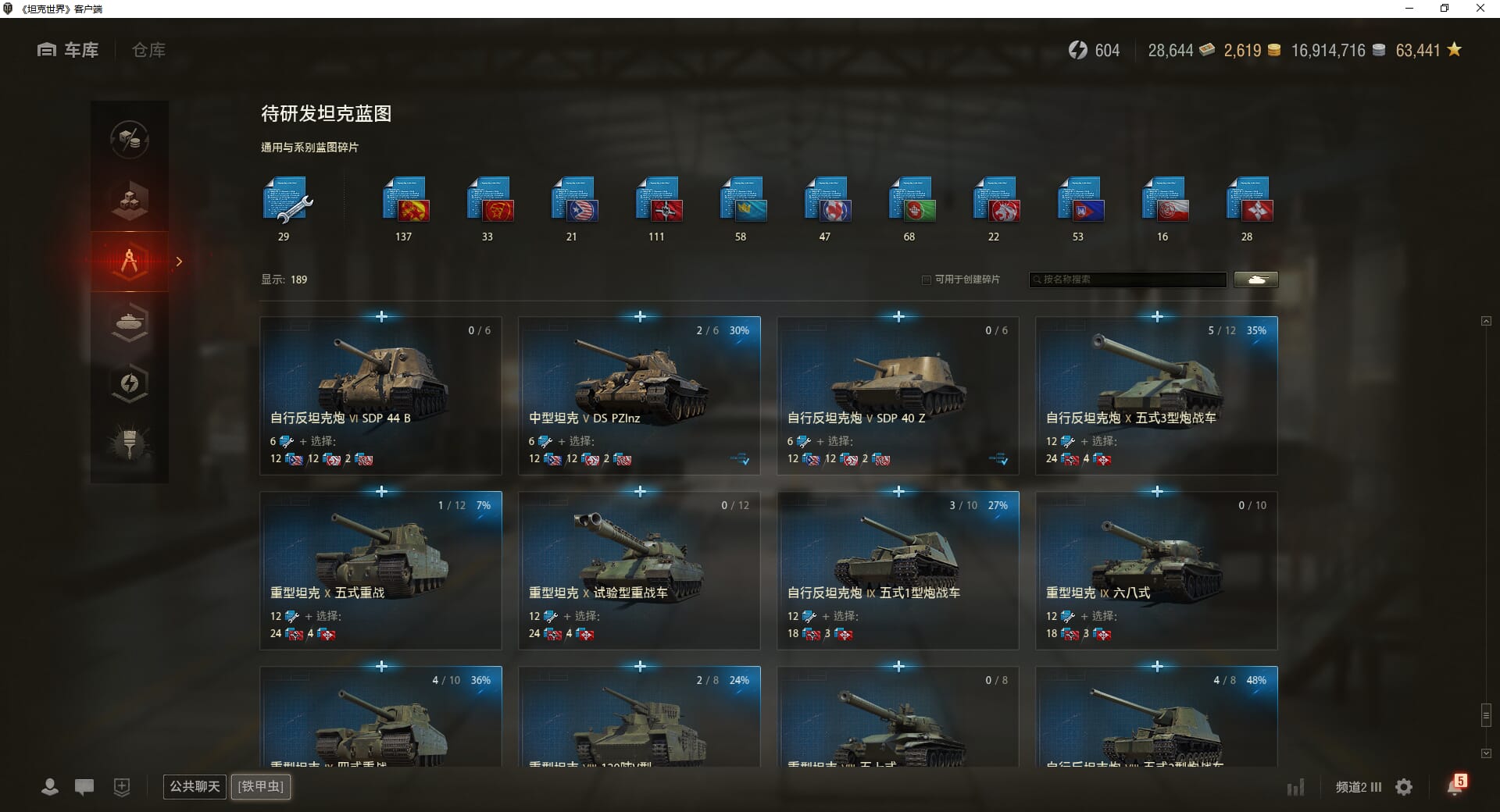Open the contacts person icon at the bottom left
Viewport: 1500px width, 812px height.
pos(50,787)
